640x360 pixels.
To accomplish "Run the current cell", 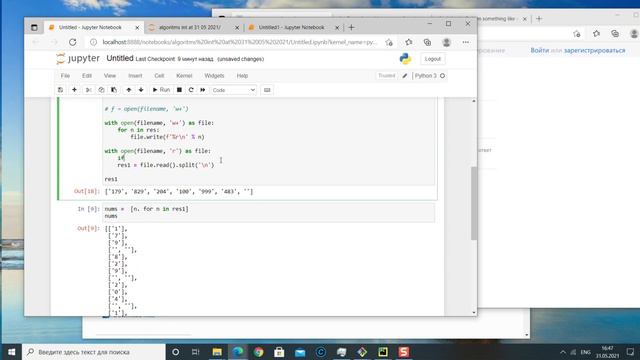I will pyautogui.click(x=161, y=90).
